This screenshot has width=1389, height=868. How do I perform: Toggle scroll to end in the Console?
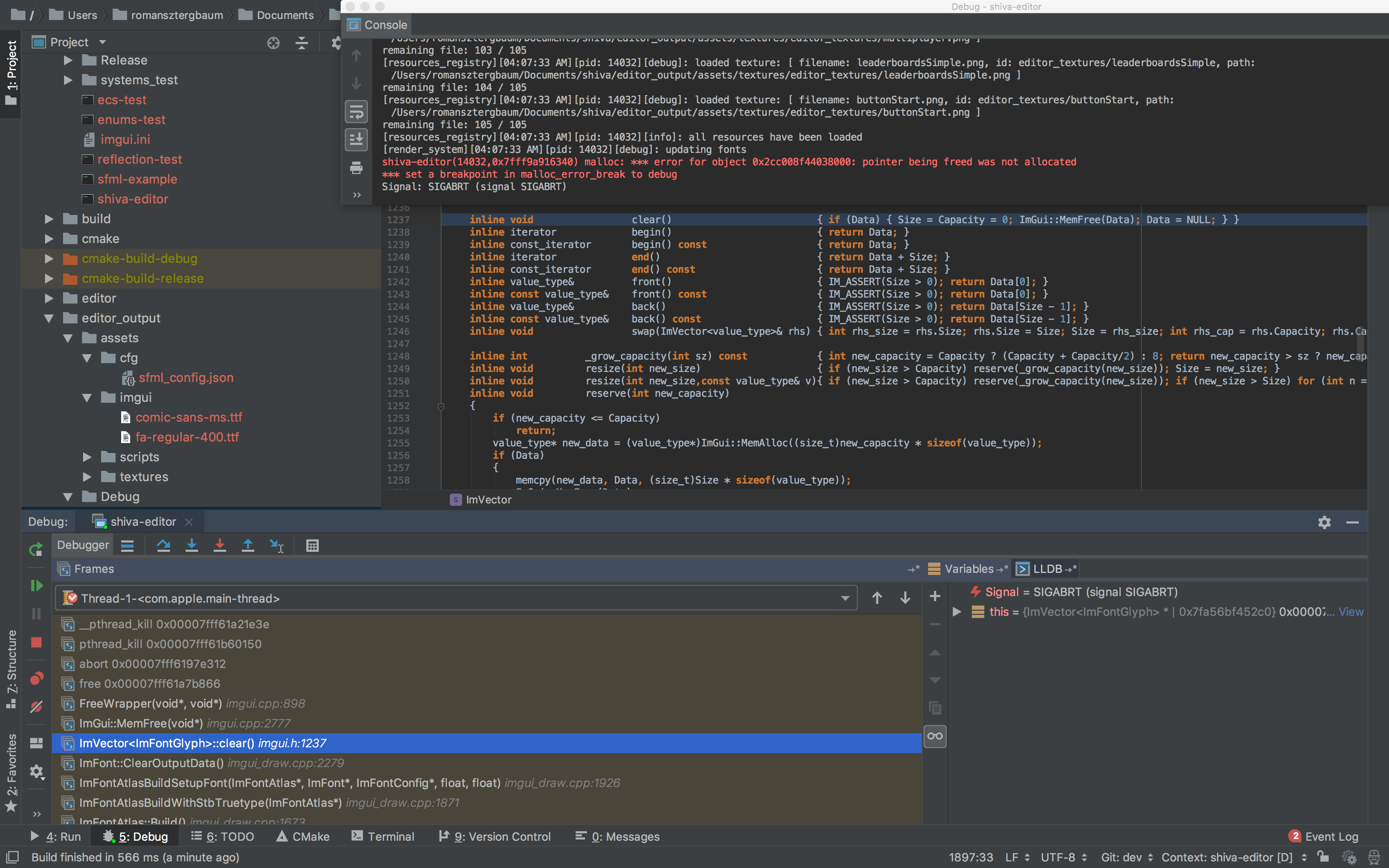[x=356, y=140]
